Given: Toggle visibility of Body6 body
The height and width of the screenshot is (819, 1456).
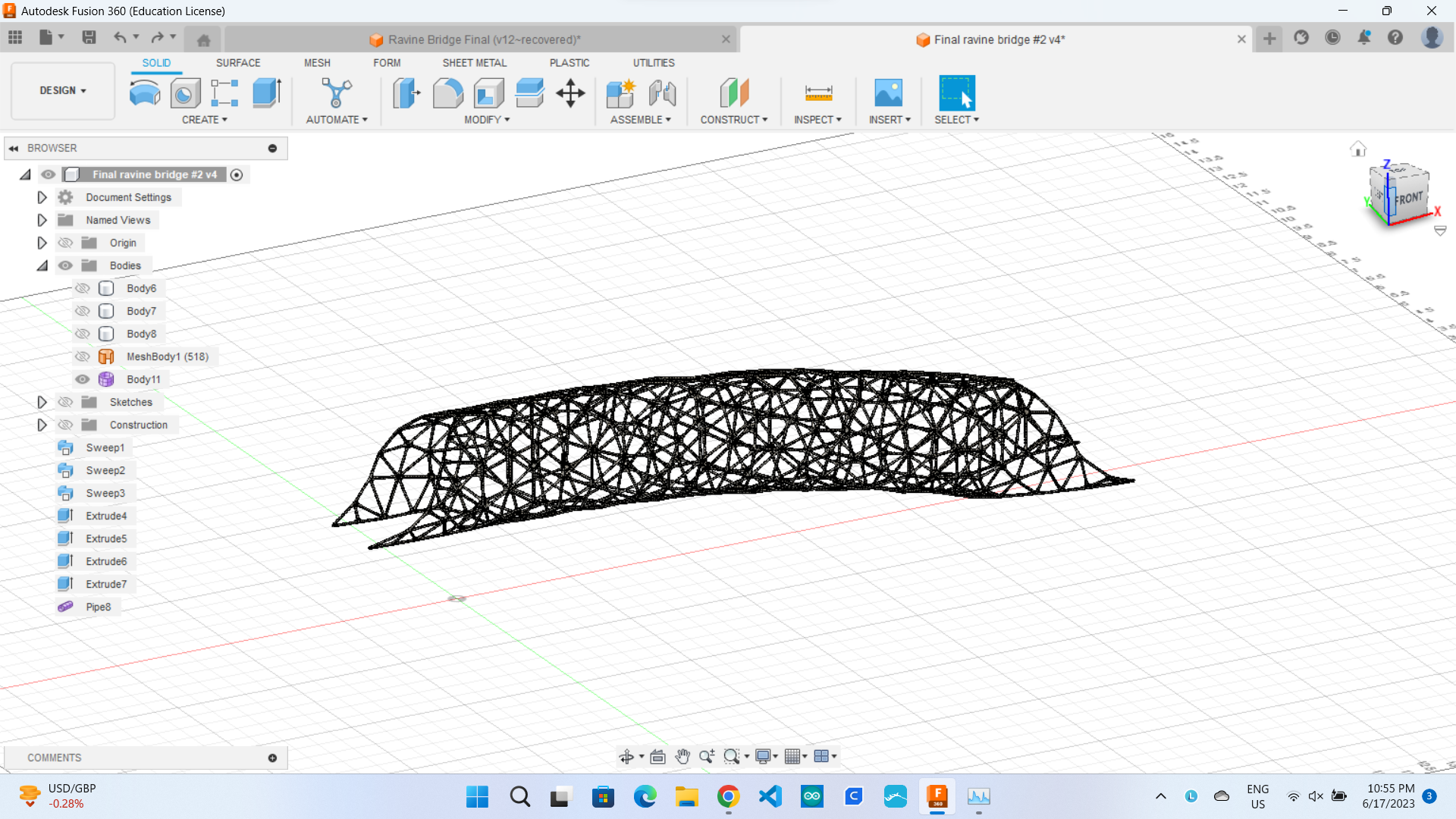Looking at the screenshot, I should 83,287.
